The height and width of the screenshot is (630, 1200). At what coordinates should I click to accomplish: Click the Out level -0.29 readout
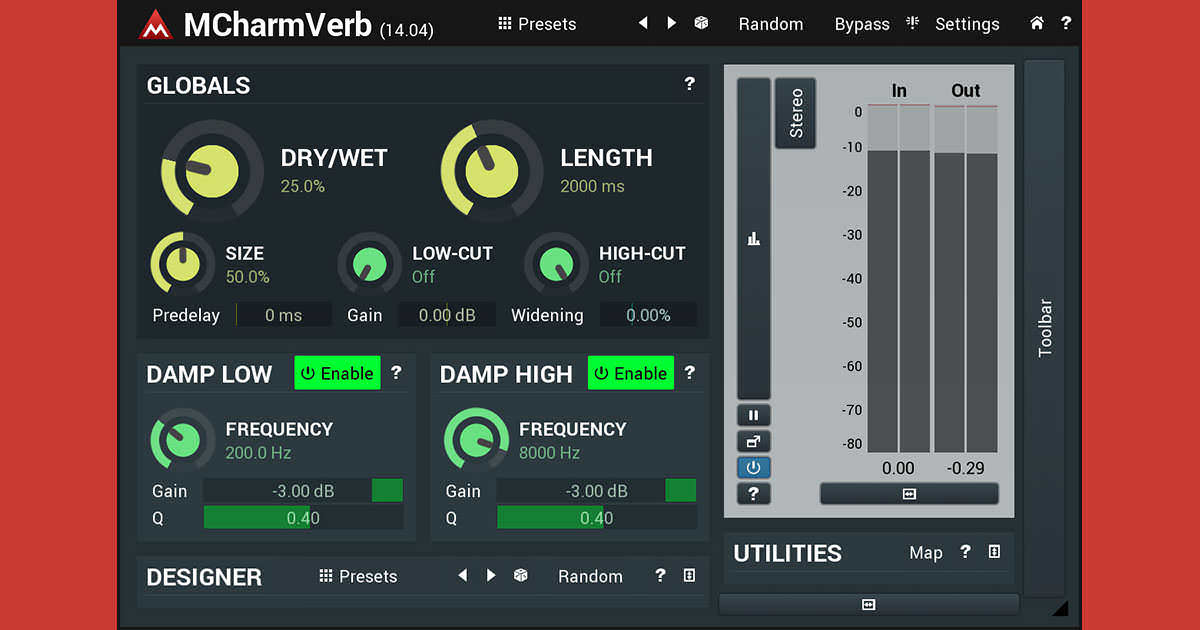click(966, 468)
